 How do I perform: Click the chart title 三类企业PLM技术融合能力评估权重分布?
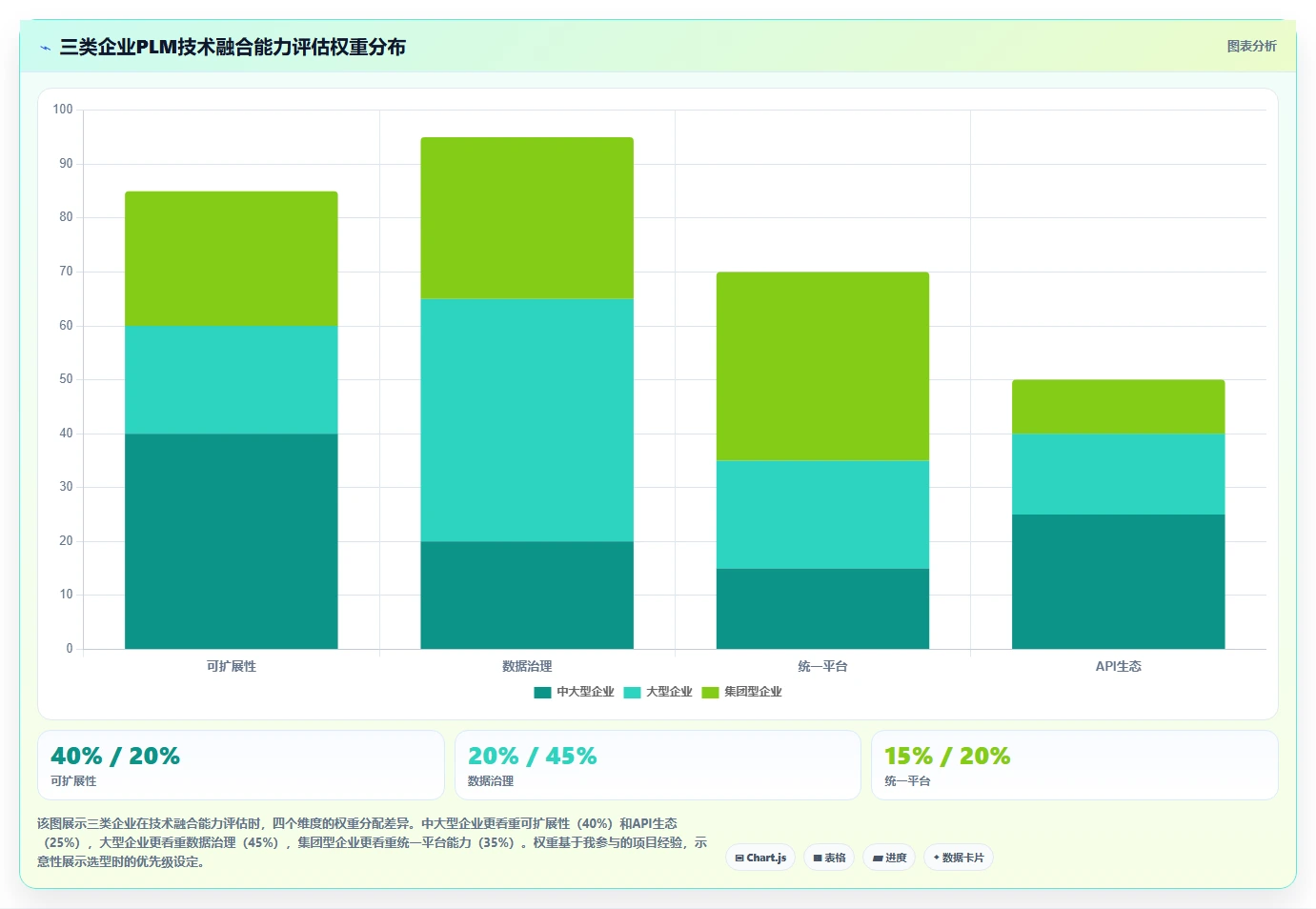point(233,47)
